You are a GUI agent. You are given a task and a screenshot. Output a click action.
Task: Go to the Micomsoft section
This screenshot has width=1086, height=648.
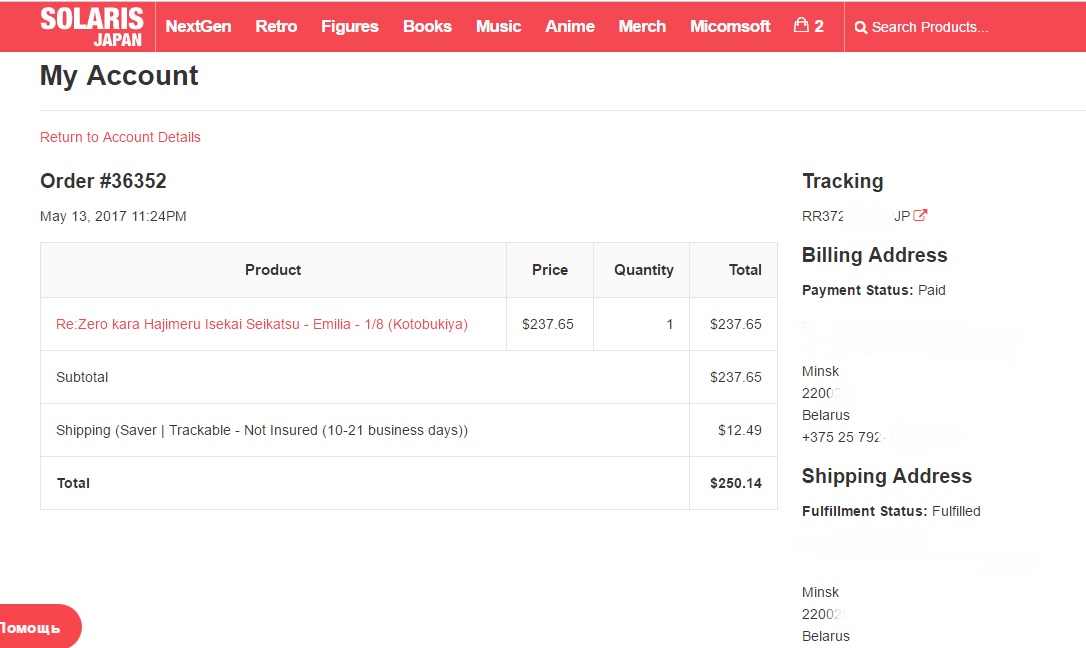[730, 27]
